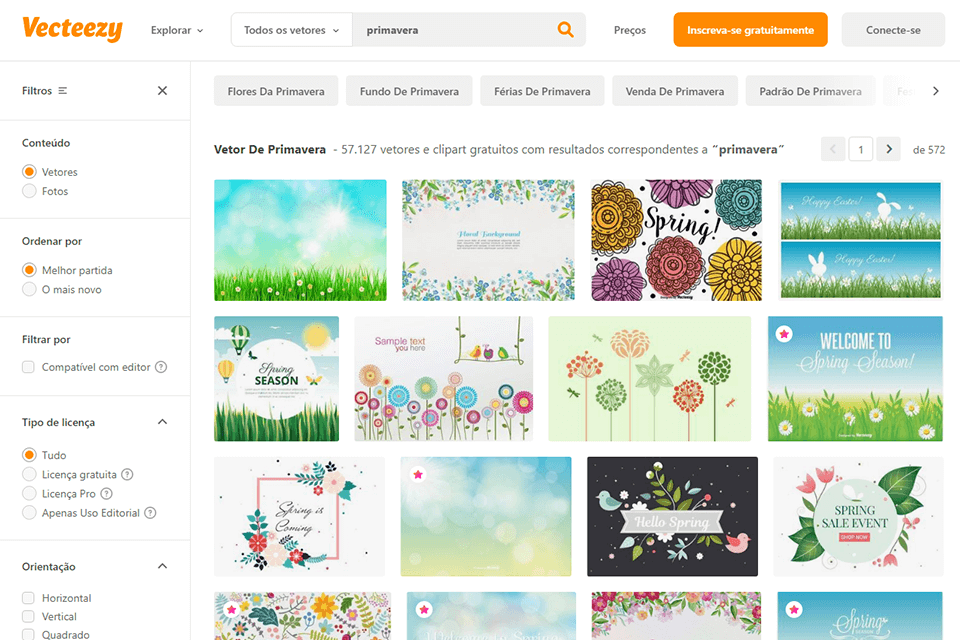The height and width of the screenshot is (640, 960).
Task: Open the Spring Sale Event thumbnail
Action: (x=858, y=516)
